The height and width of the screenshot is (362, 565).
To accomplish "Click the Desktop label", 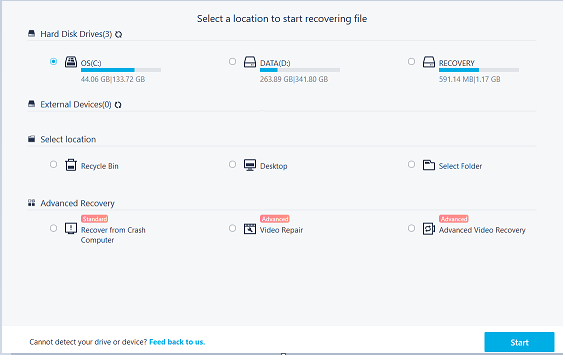I will coord(274,166).
